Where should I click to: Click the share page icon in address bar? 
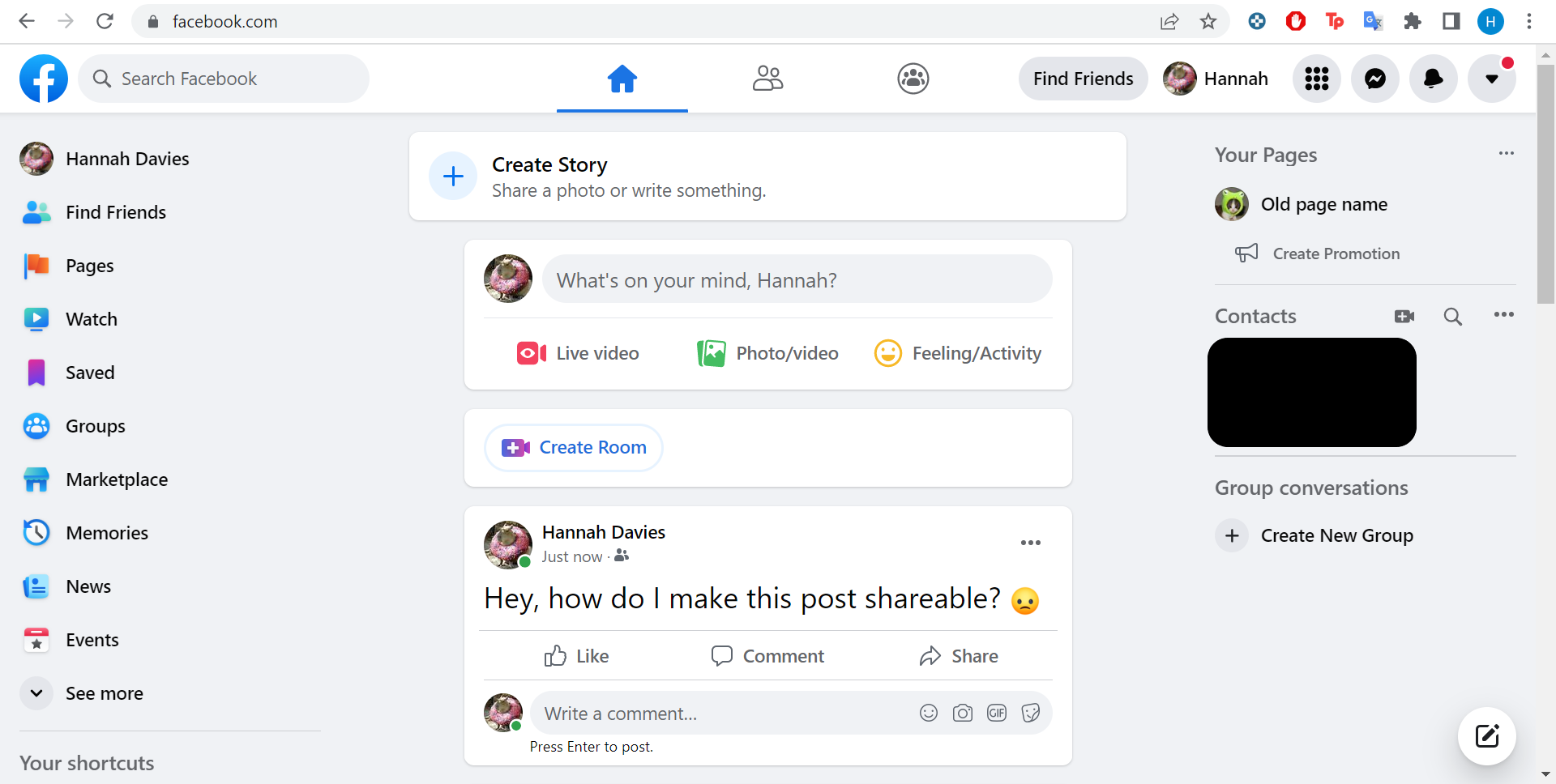tap(1169, 22)
